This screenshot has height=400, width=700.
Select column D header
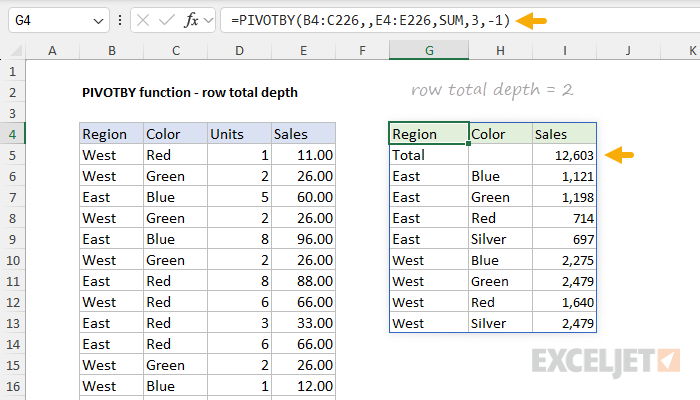239,51
